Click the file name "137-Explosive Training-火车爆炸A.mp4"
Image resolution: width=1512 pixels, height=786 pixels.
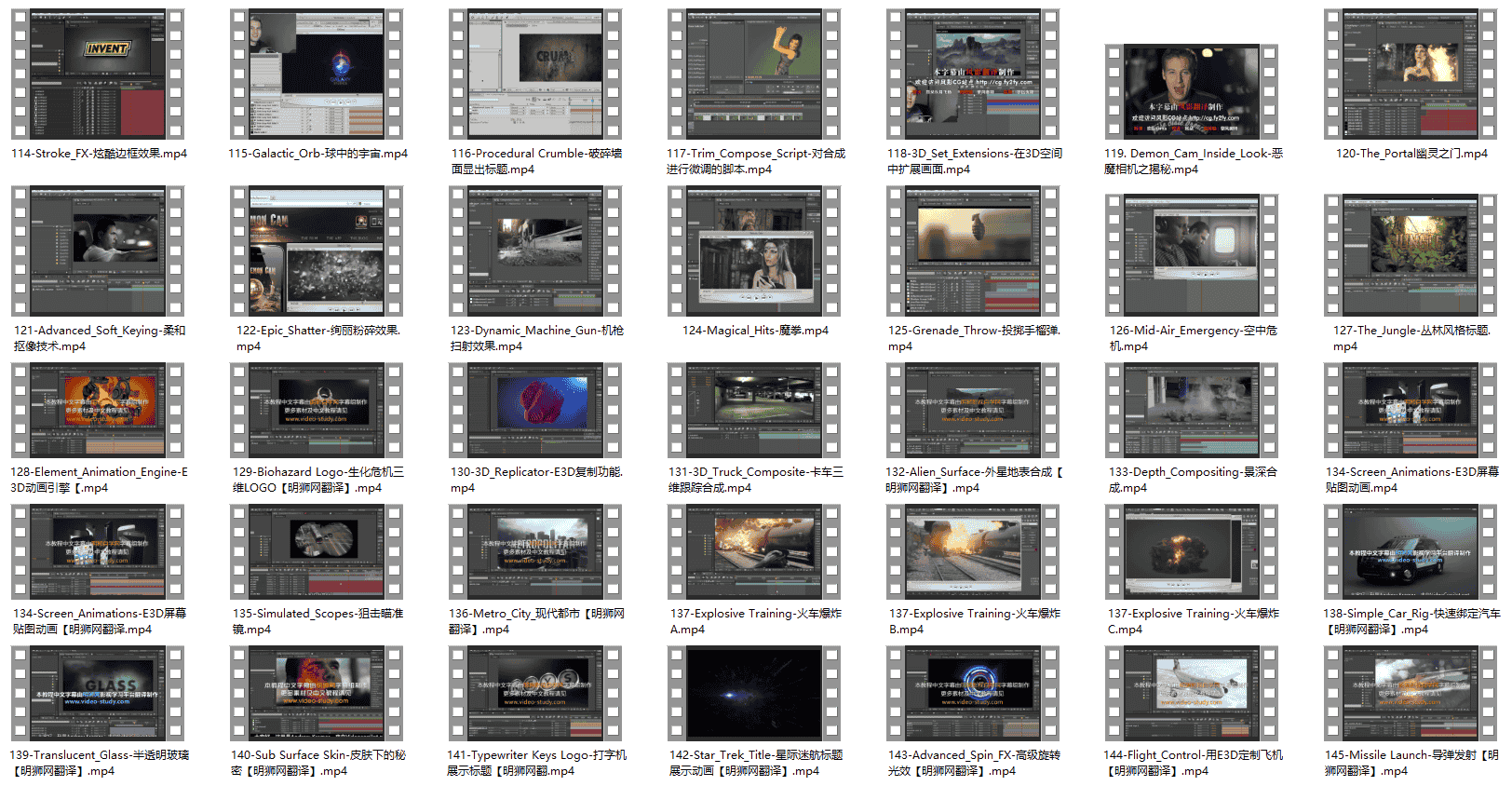point(755,621)
